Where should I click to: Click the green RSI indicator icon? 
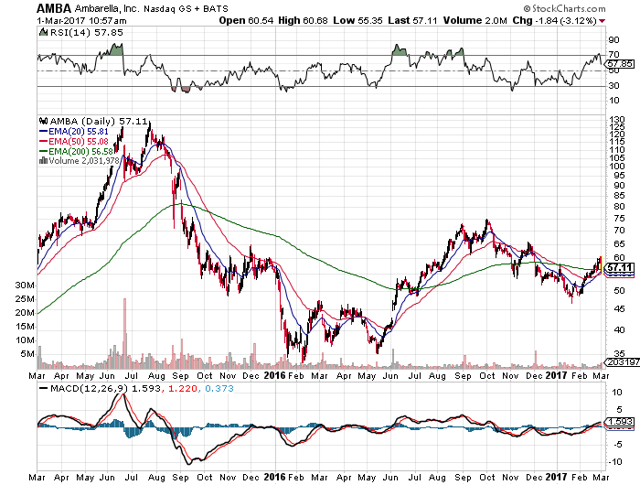pyautogui.click(x=43, y=32)
